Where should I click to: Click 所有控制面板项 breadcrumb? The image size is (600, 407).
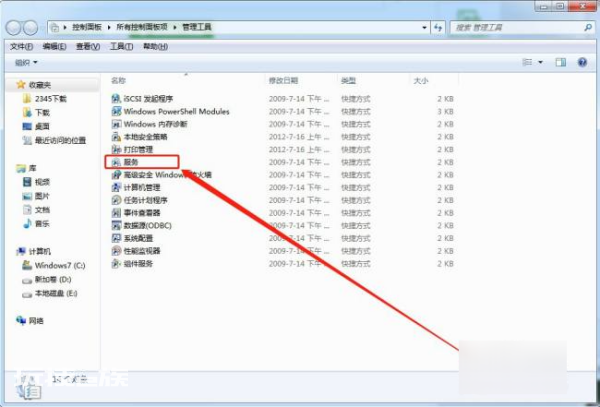pyautogui.click(x=142, y=27)
